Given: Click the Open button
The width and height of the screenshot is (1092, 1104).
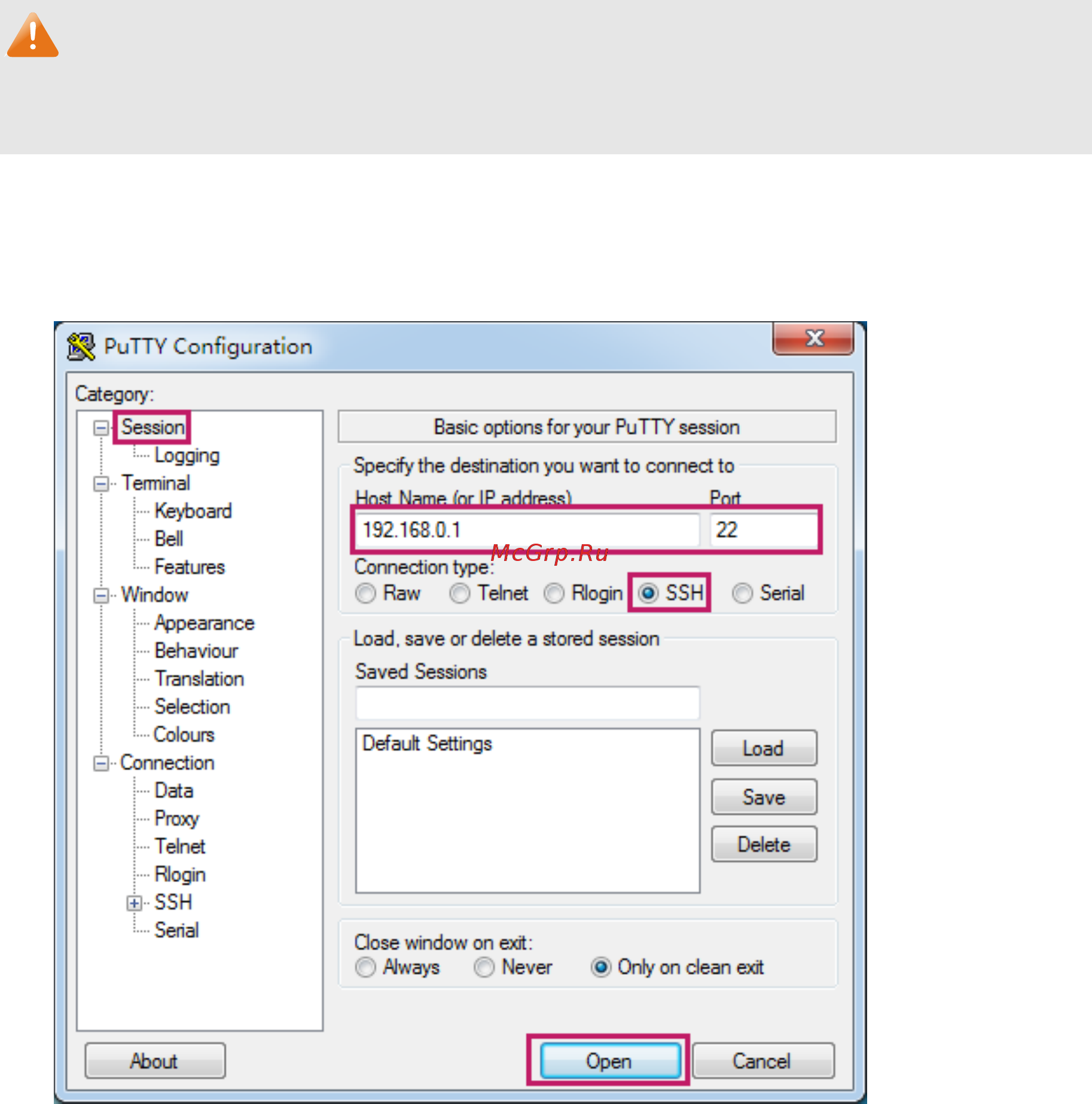Looking at the screenshot, I should [x=610, y=1062].
